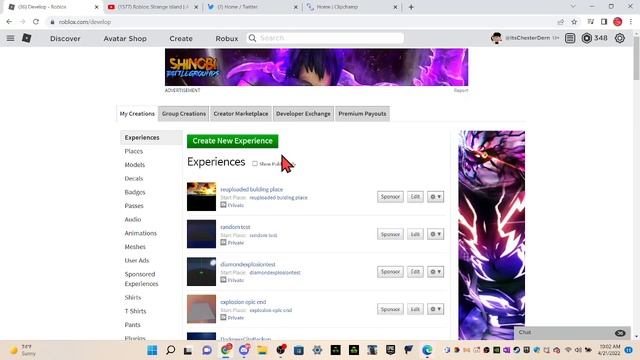This screenshot has width=640, height=360.
Task: Click the privacy icon for random test
Action: [x=223, y=242]
